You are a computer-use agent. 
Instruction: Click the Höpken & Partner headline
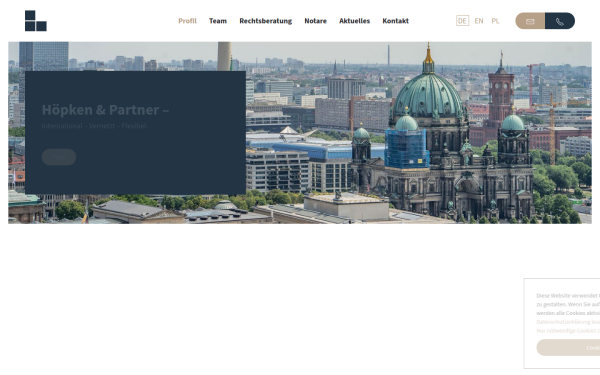click(105, 110)
